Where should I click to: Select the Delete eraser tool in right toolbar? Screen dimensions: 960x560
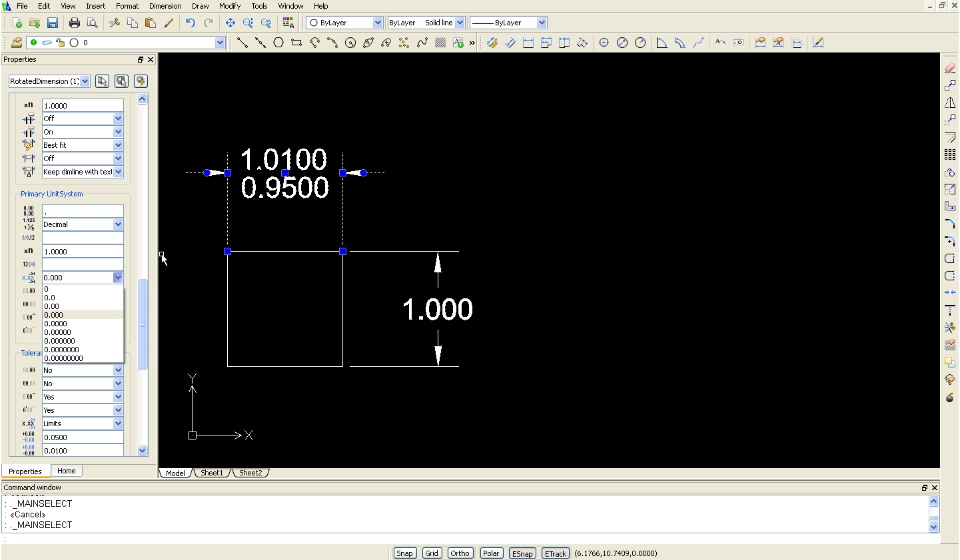(x=950, y=68)
